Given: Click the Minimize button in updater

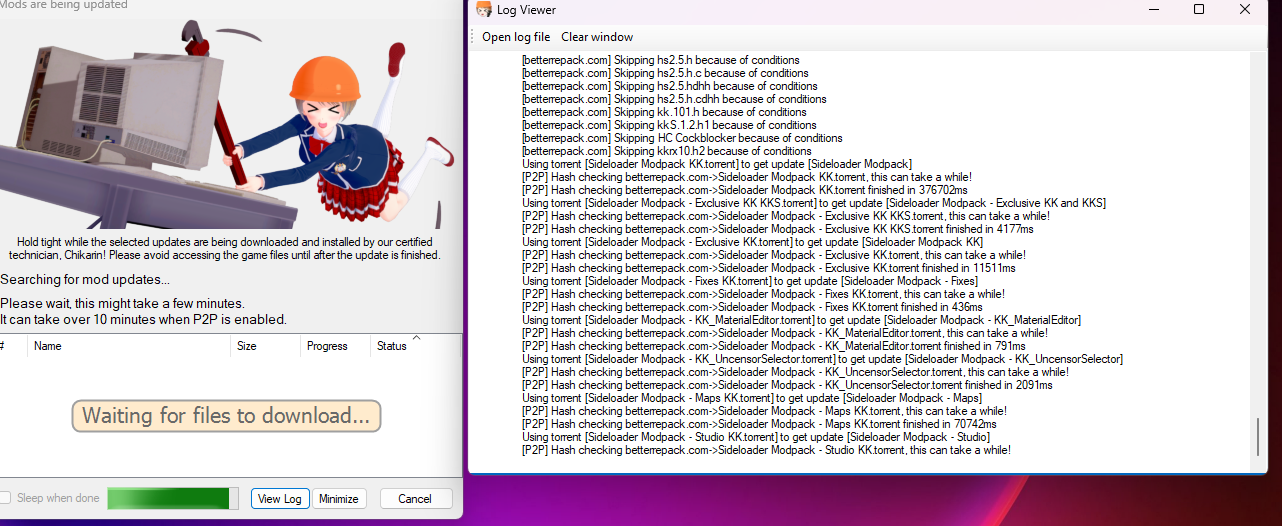Looking at the screenshot, I should coord(340,499).
